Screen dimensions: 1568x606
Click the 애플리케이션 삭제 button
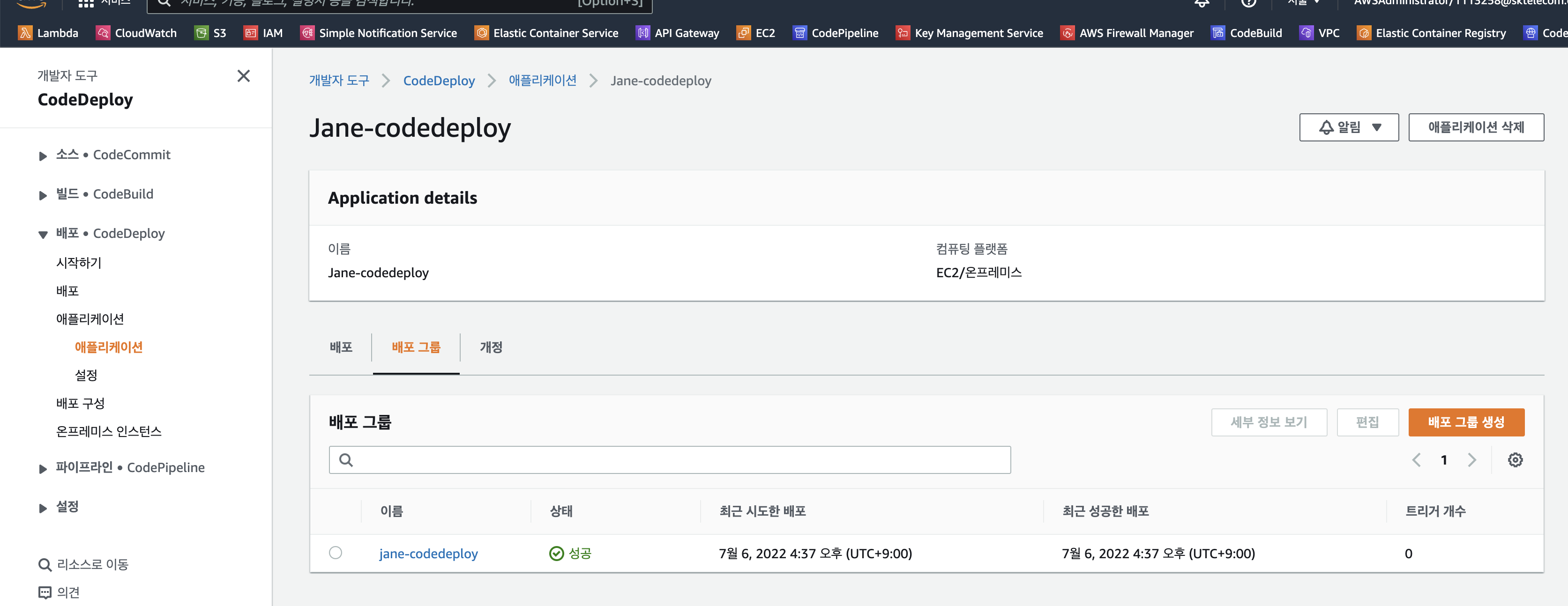(x=1476, y=127)
